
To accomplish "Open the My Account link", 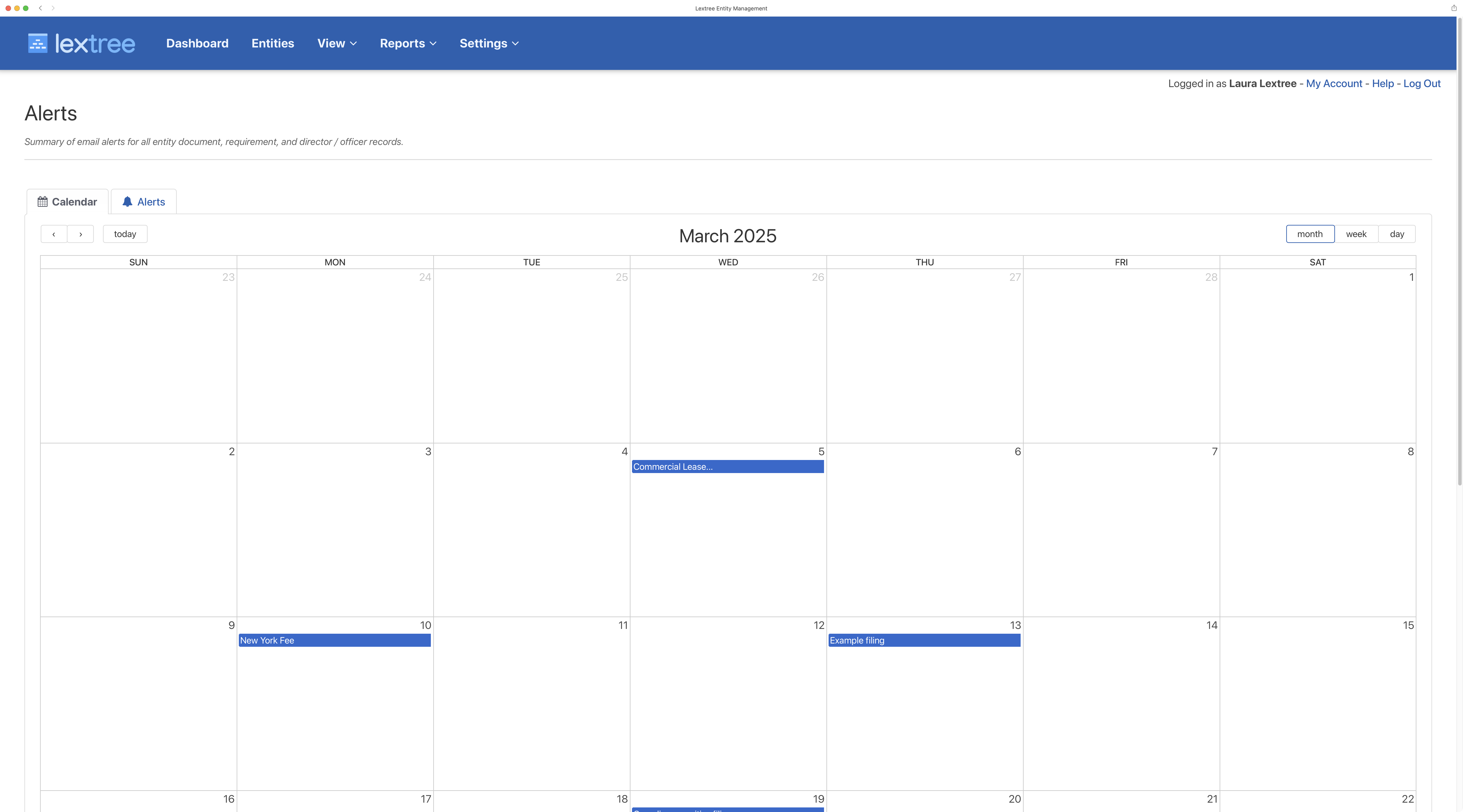I will point(1334,83).
